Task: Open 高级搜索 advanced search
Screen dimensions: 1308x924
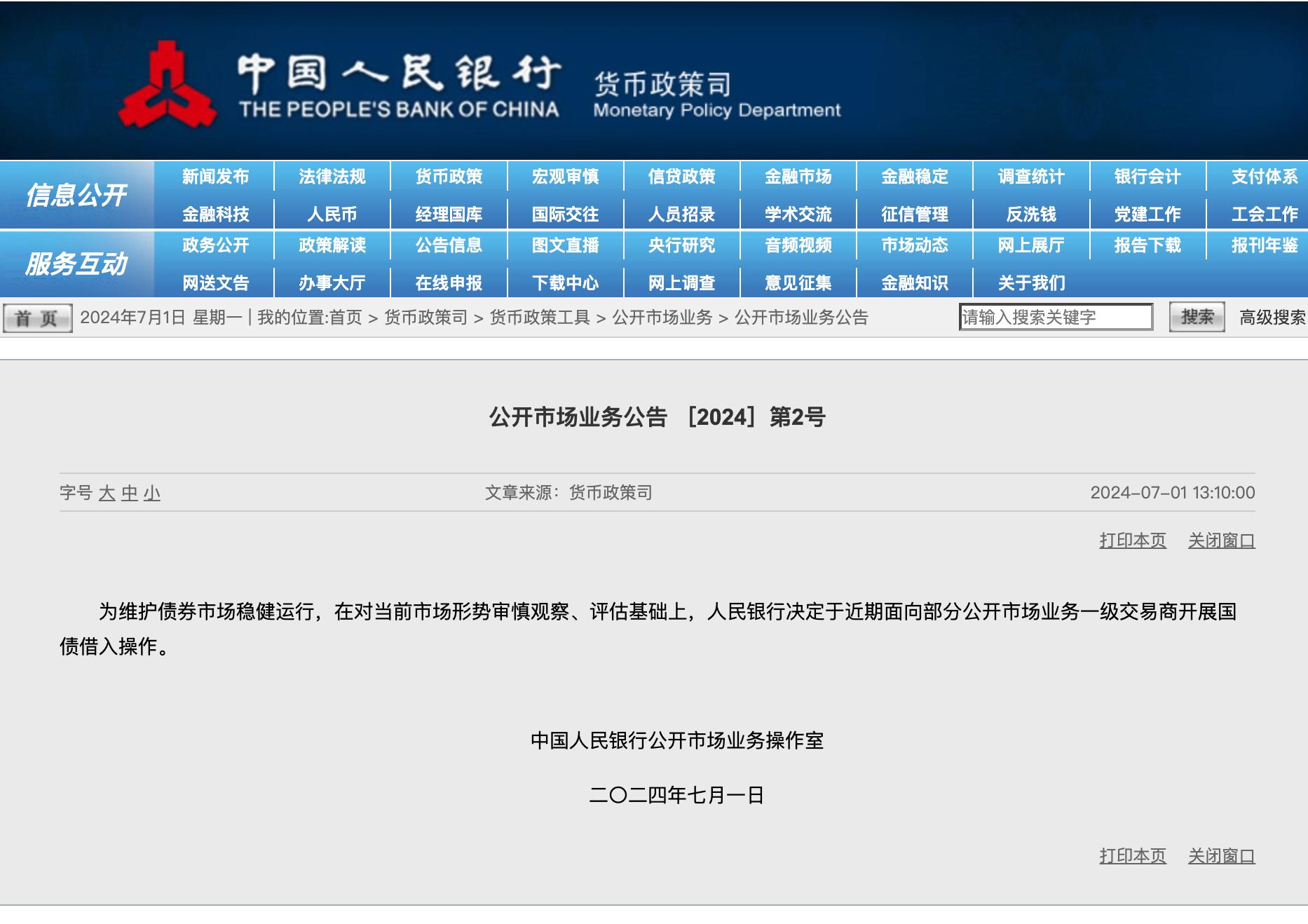Action: 1270,316
